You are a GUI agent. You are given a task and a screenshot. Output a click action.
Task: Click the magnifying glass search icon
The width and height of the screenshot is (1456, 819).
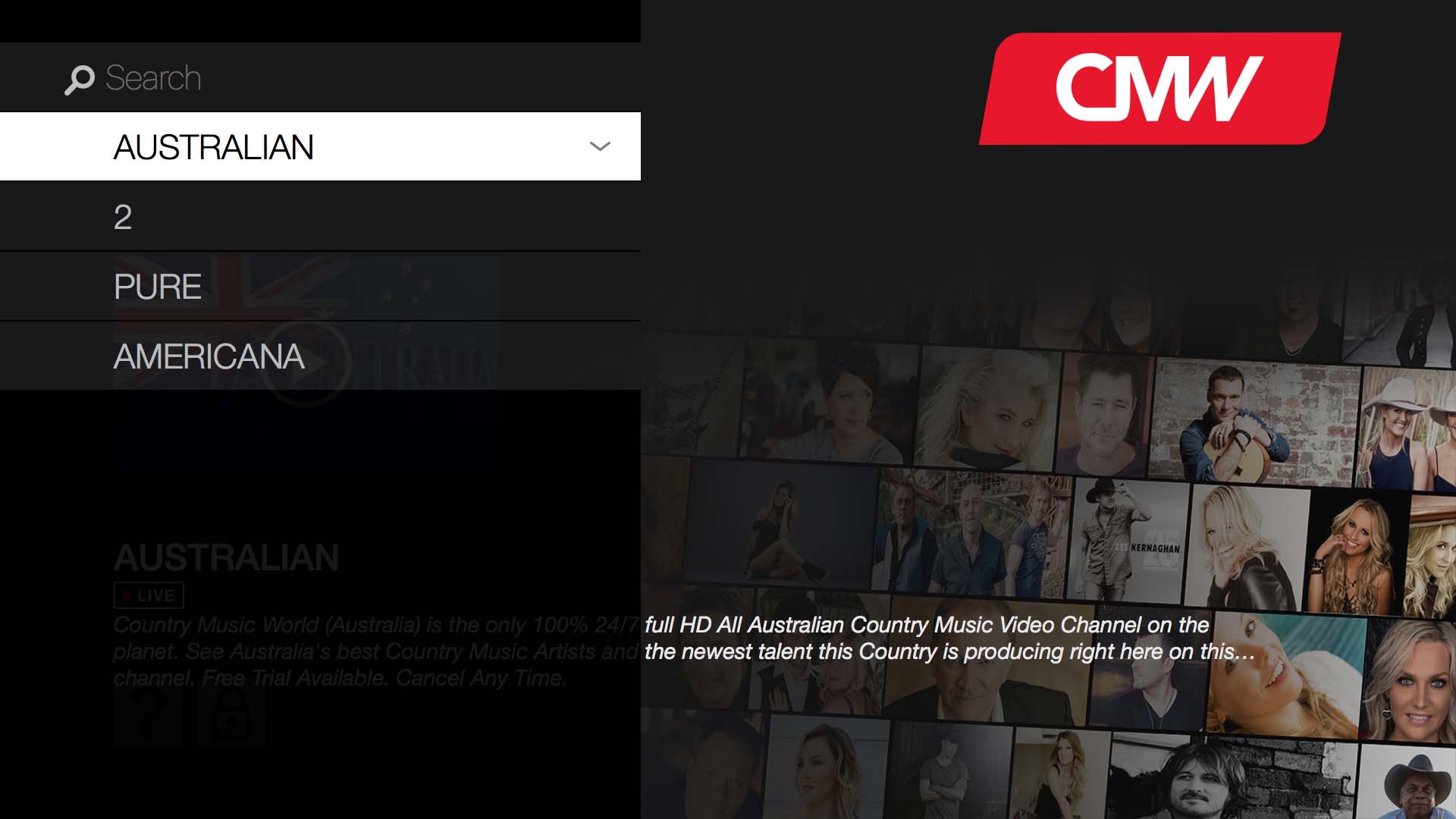tap(79, 80)
